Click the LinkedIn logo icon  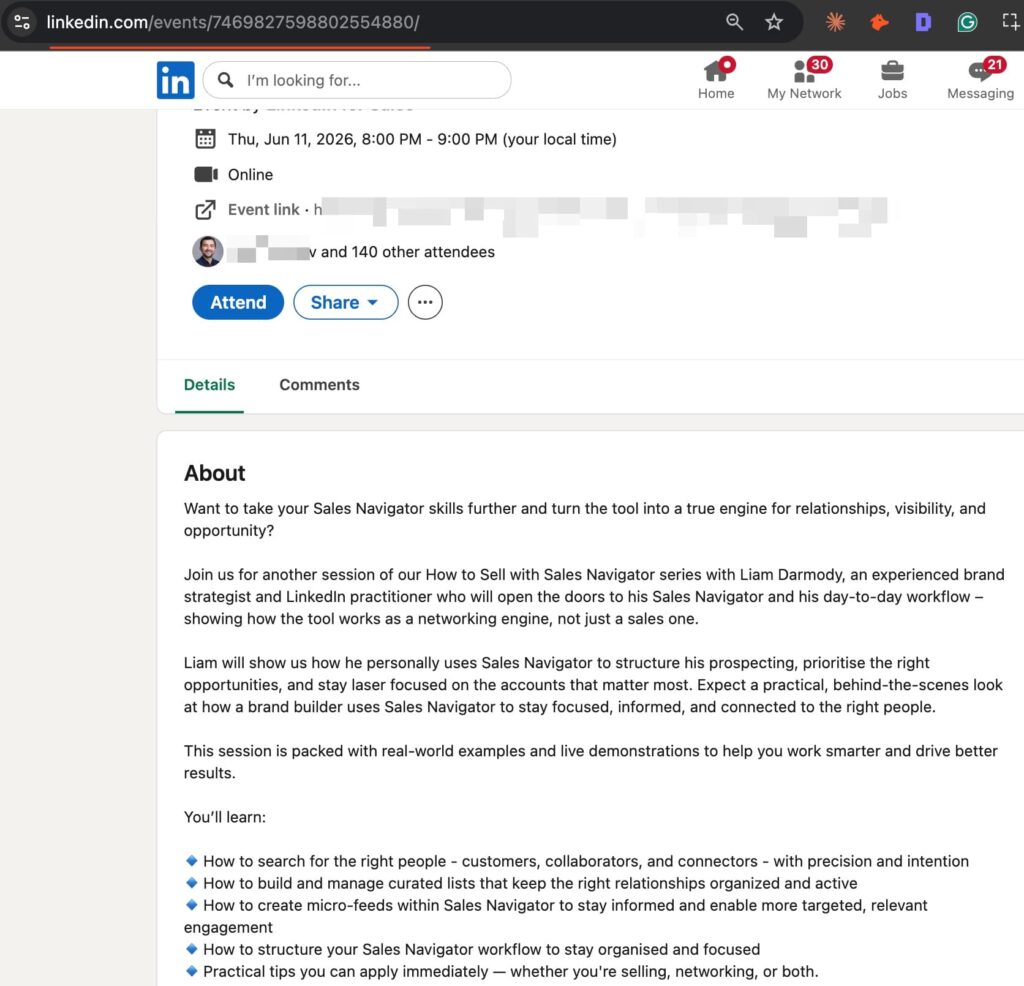point(175,80)
